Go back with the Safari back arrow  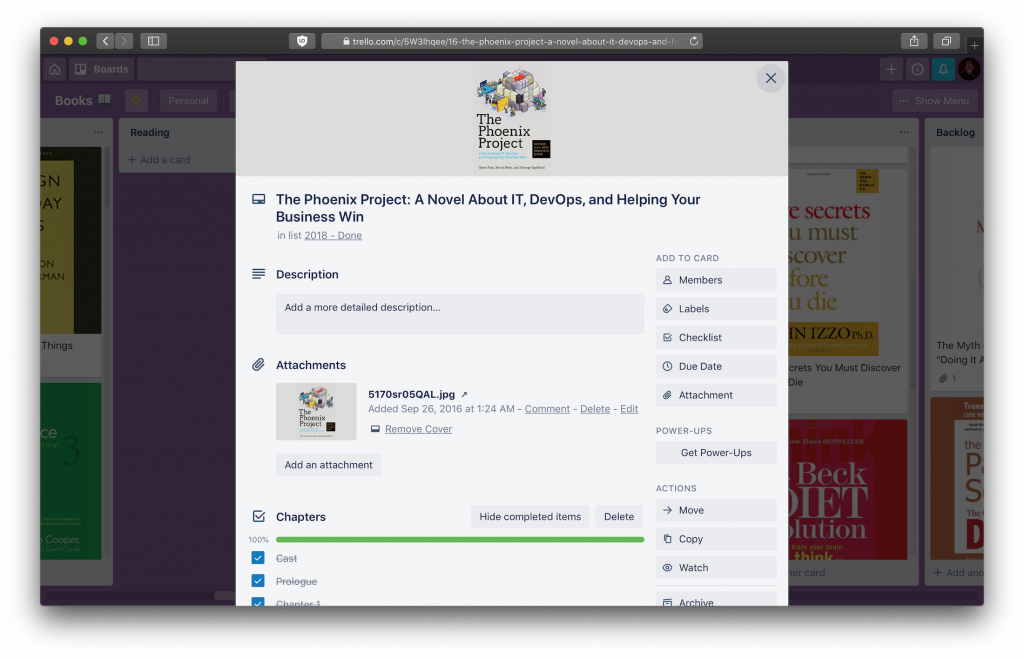click(x=105, y=41)
